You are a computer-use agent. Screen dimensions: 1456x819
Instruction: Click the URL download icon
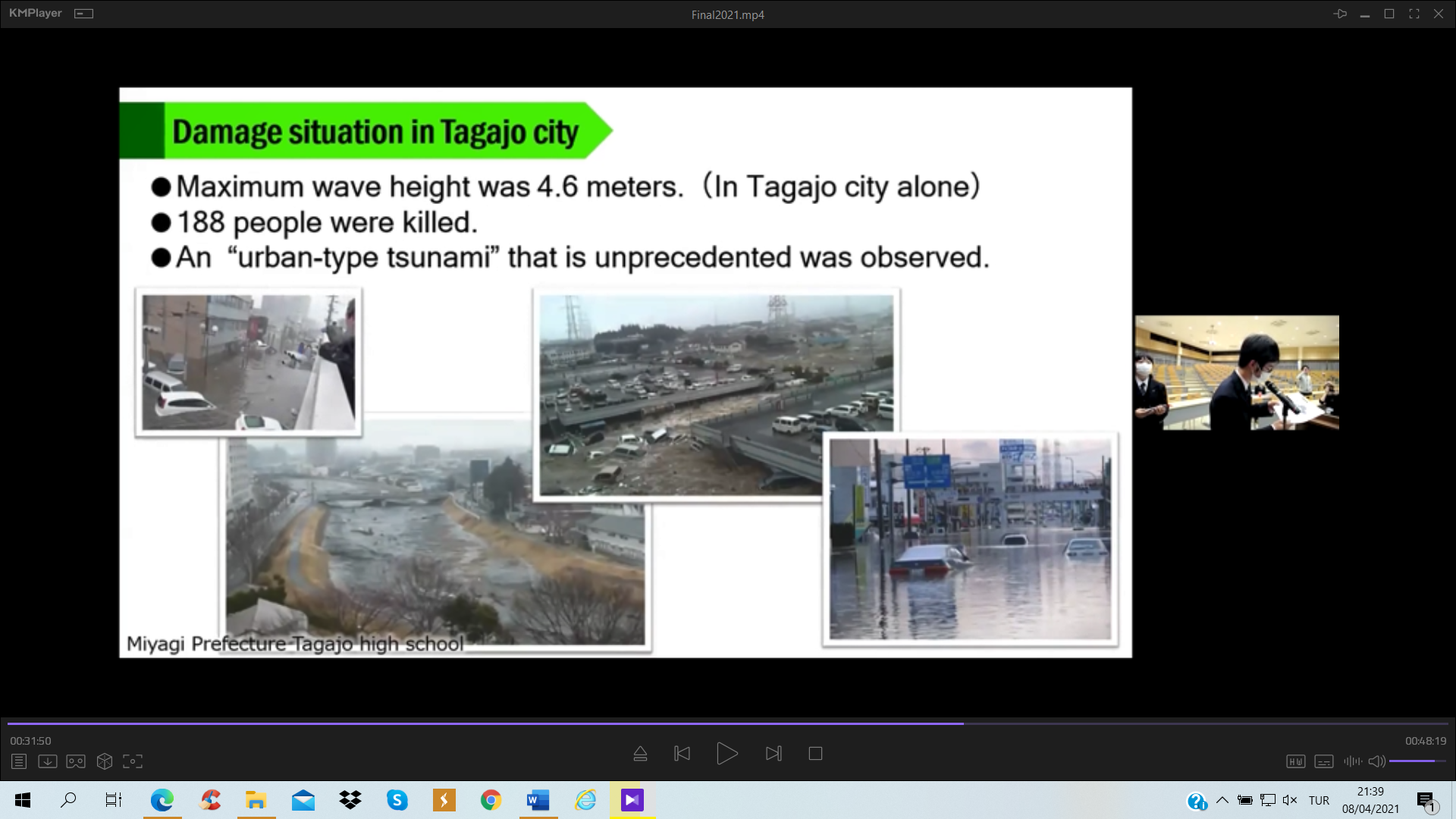(47, 761)
